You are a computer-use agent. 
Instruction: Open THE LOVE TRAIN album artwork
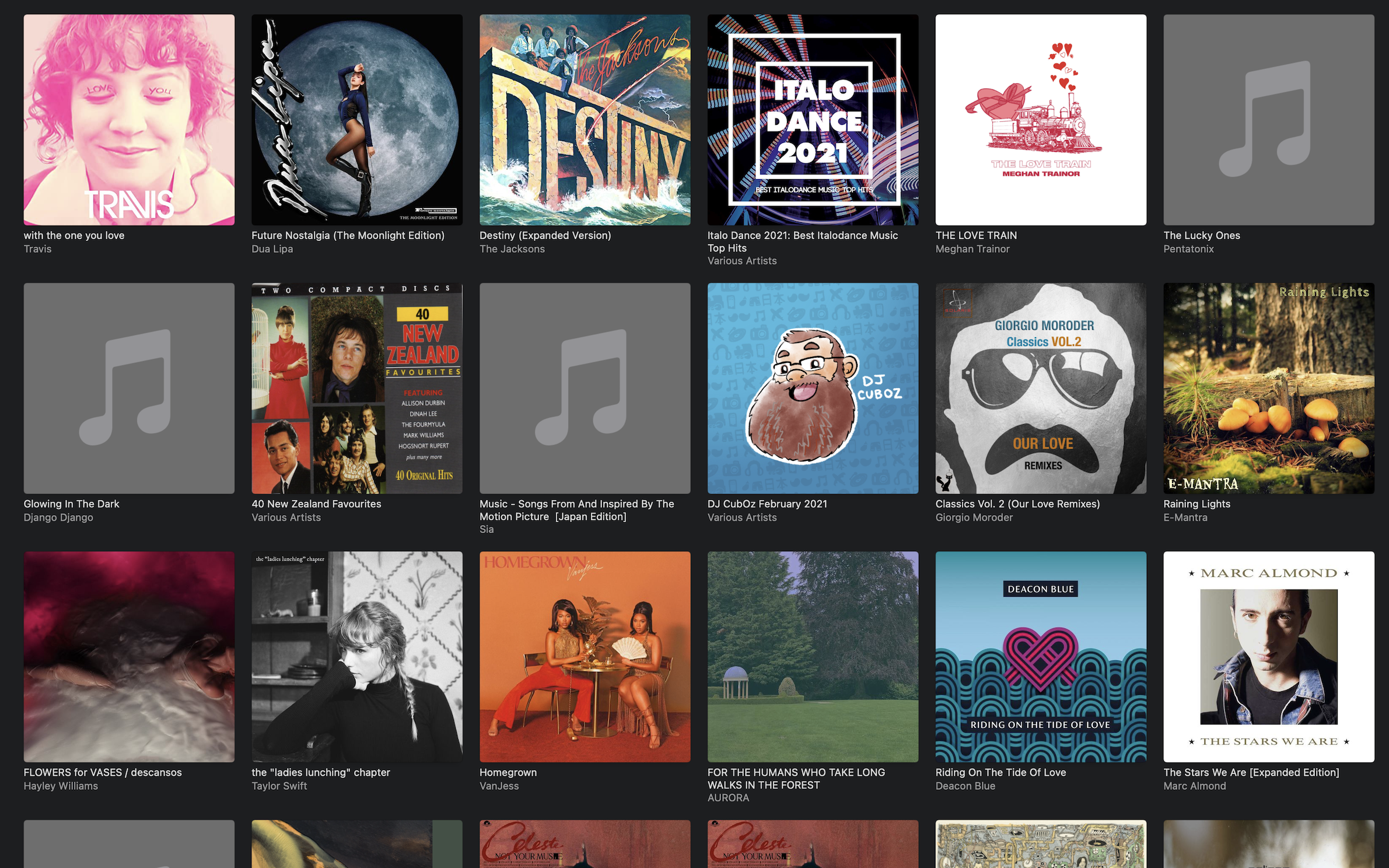tap(1041, 120)
